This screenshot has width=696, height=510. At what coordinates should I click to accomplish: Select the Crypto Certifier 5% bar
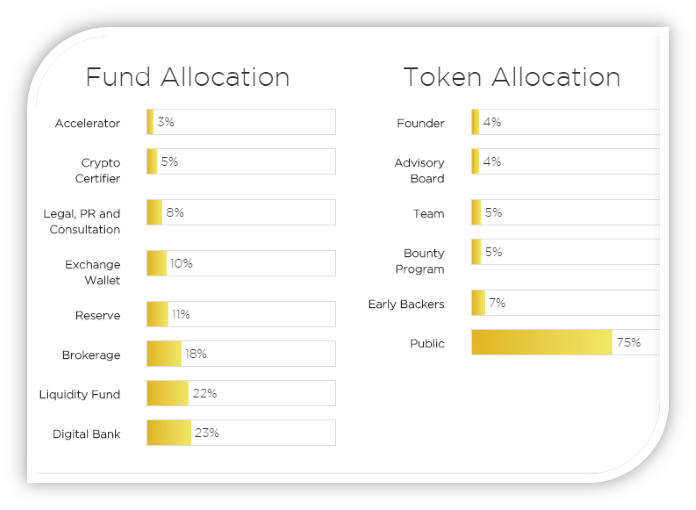(x=241, y=162)
